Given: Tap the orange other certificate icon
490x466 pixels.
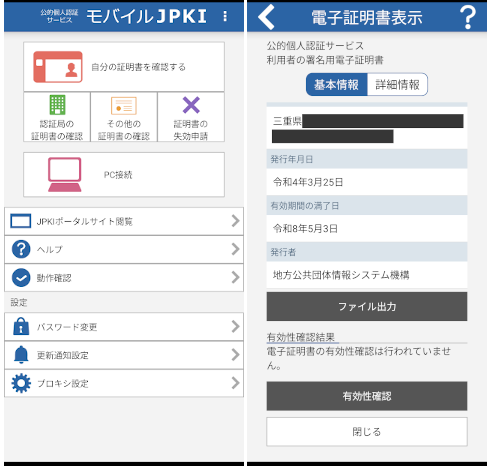Looking at the screenshot, I should 124,106.
